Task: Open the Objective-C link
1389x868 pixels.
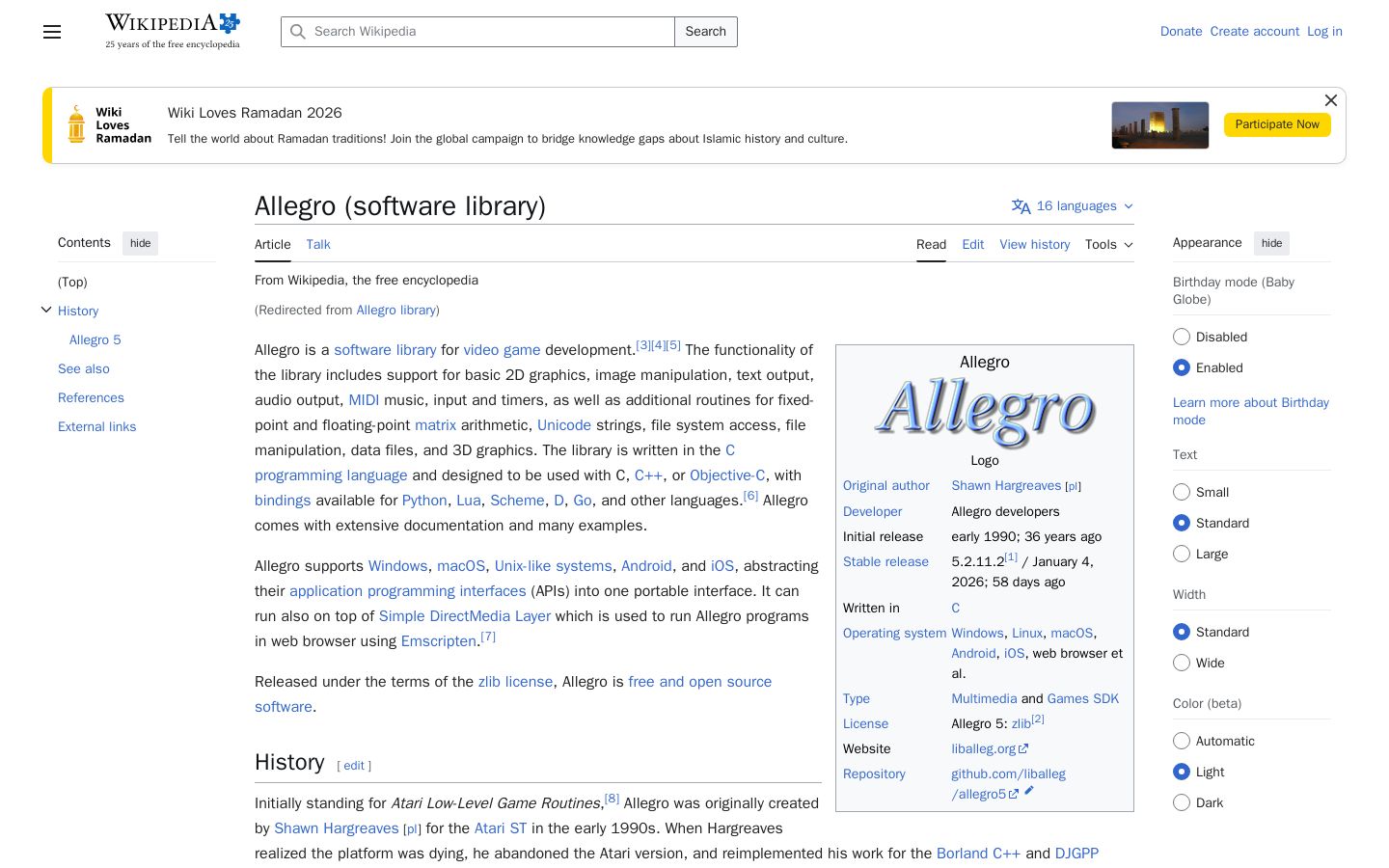Action: tap(727, 475)
